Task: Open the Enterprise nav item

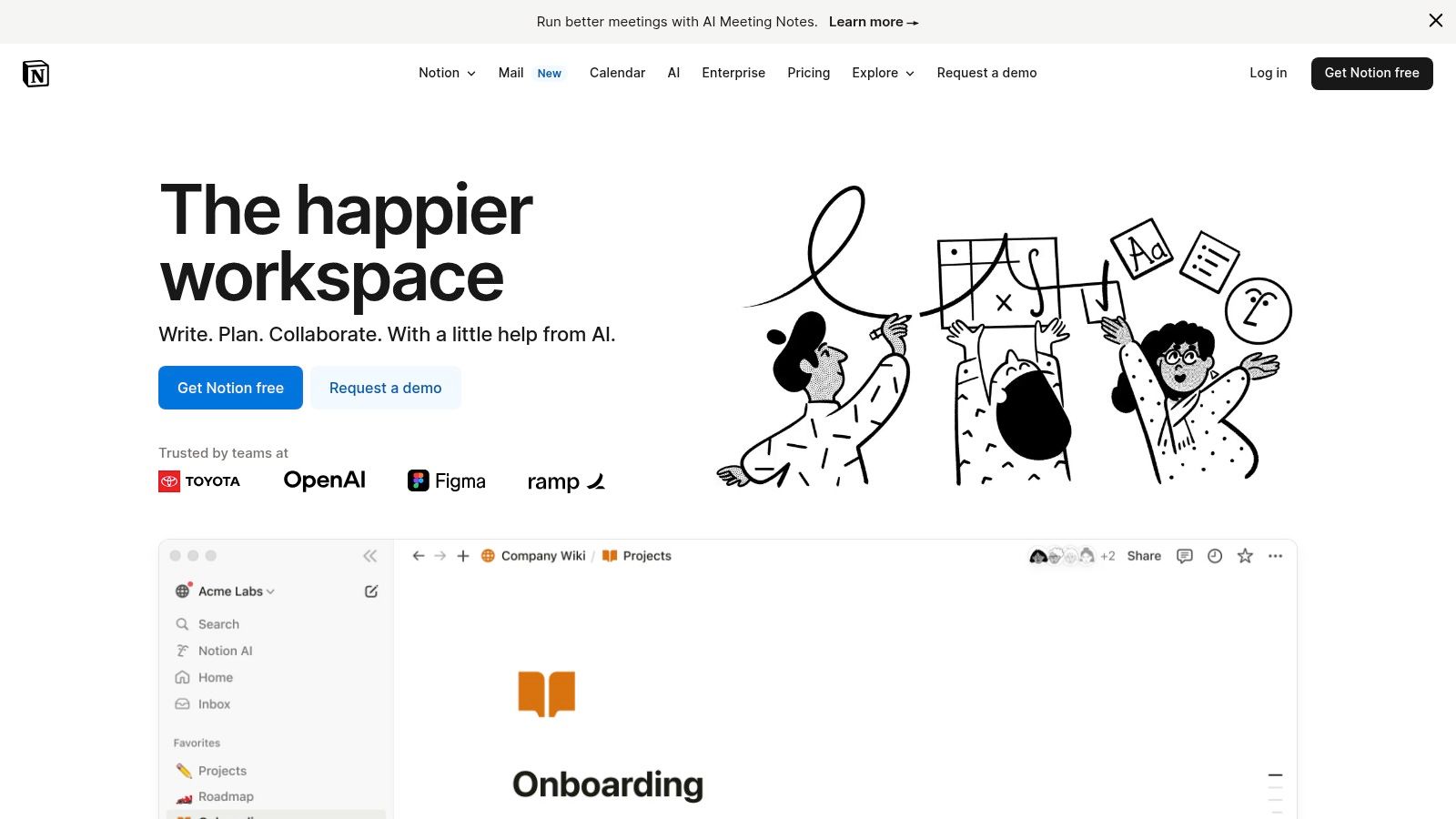Action: point(733,73)
